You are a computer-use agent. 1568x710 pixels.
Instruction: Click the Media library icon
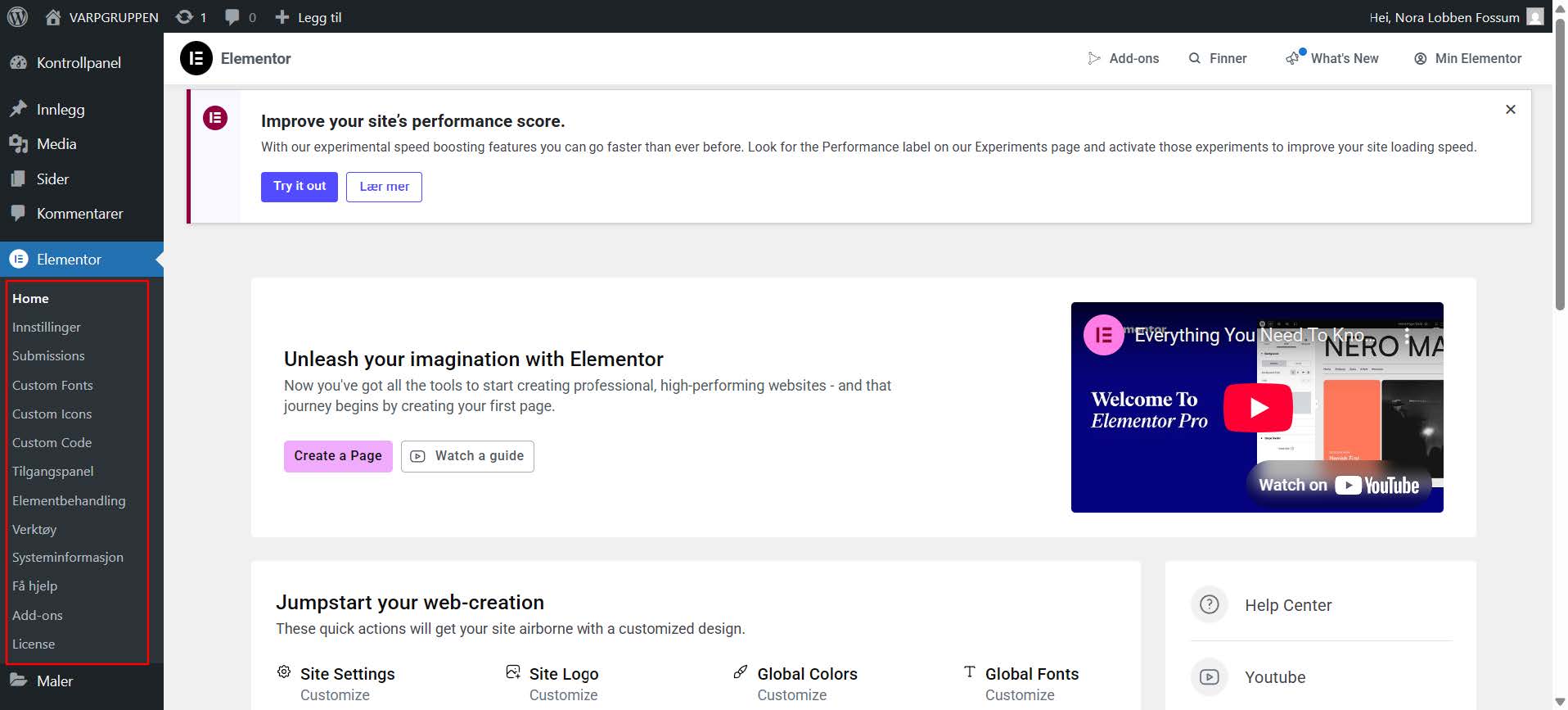pyautogui.click(x=18, y=144)
